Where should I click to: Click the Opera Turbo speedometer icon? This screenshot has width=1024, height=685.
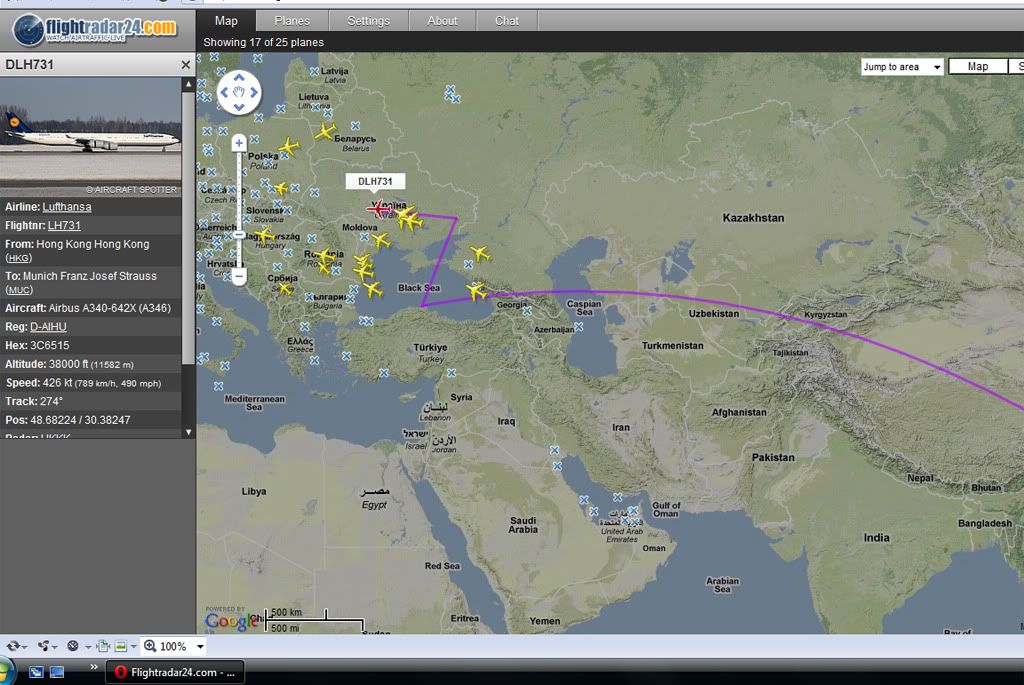click(72, 646)
